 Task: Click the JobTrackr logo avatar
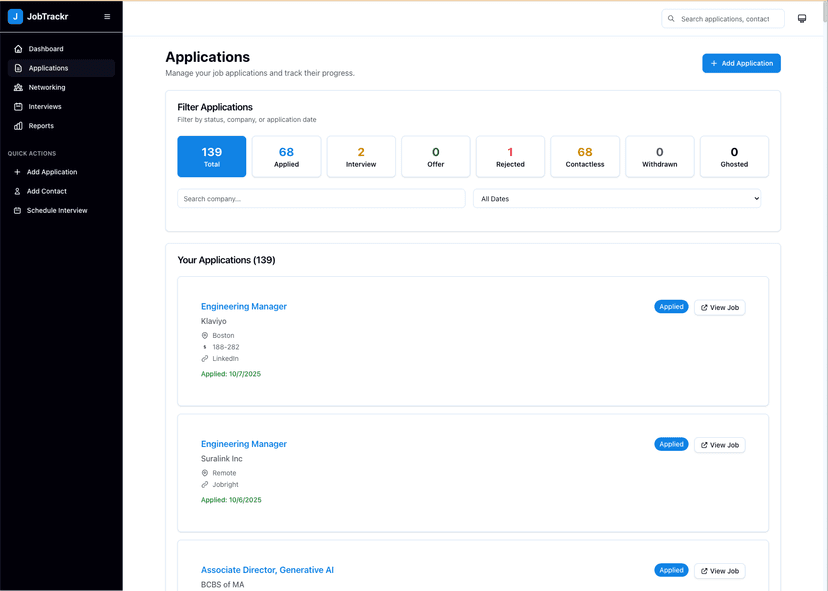(x=17, y=16)
